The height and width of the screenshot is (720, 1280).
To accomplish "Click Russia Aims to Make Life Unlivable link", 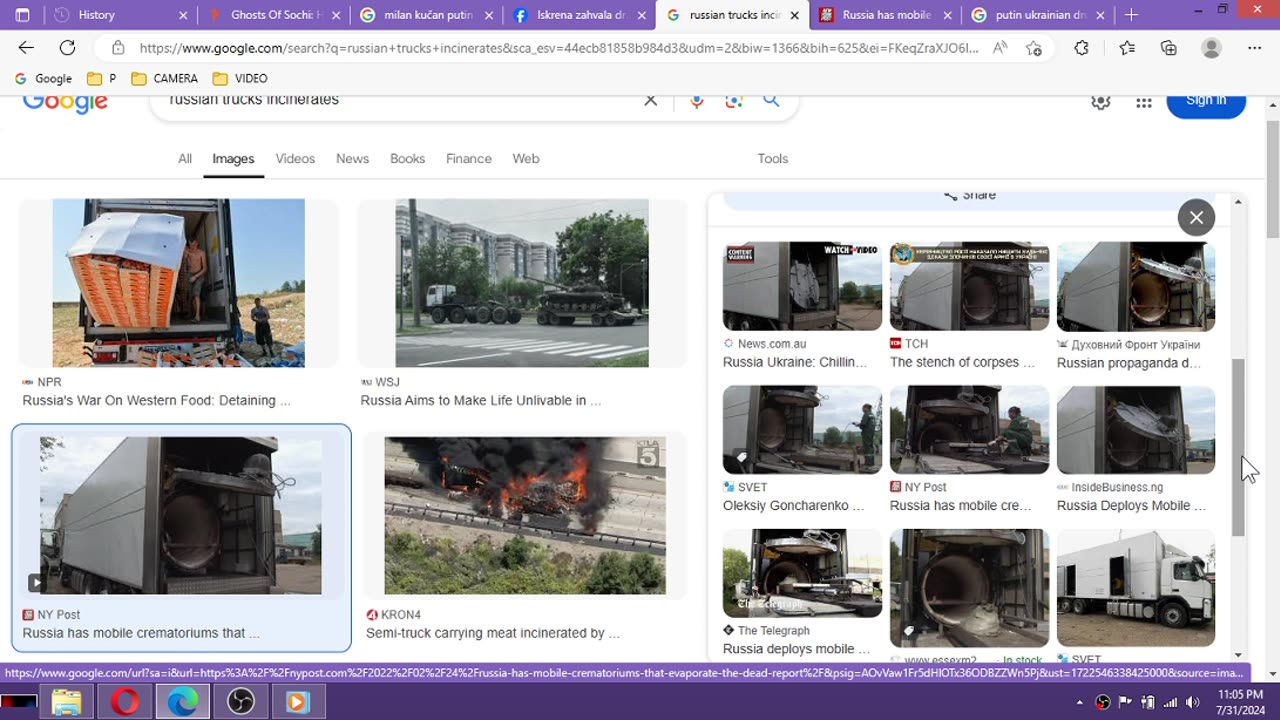I will [x=481, y=400].
